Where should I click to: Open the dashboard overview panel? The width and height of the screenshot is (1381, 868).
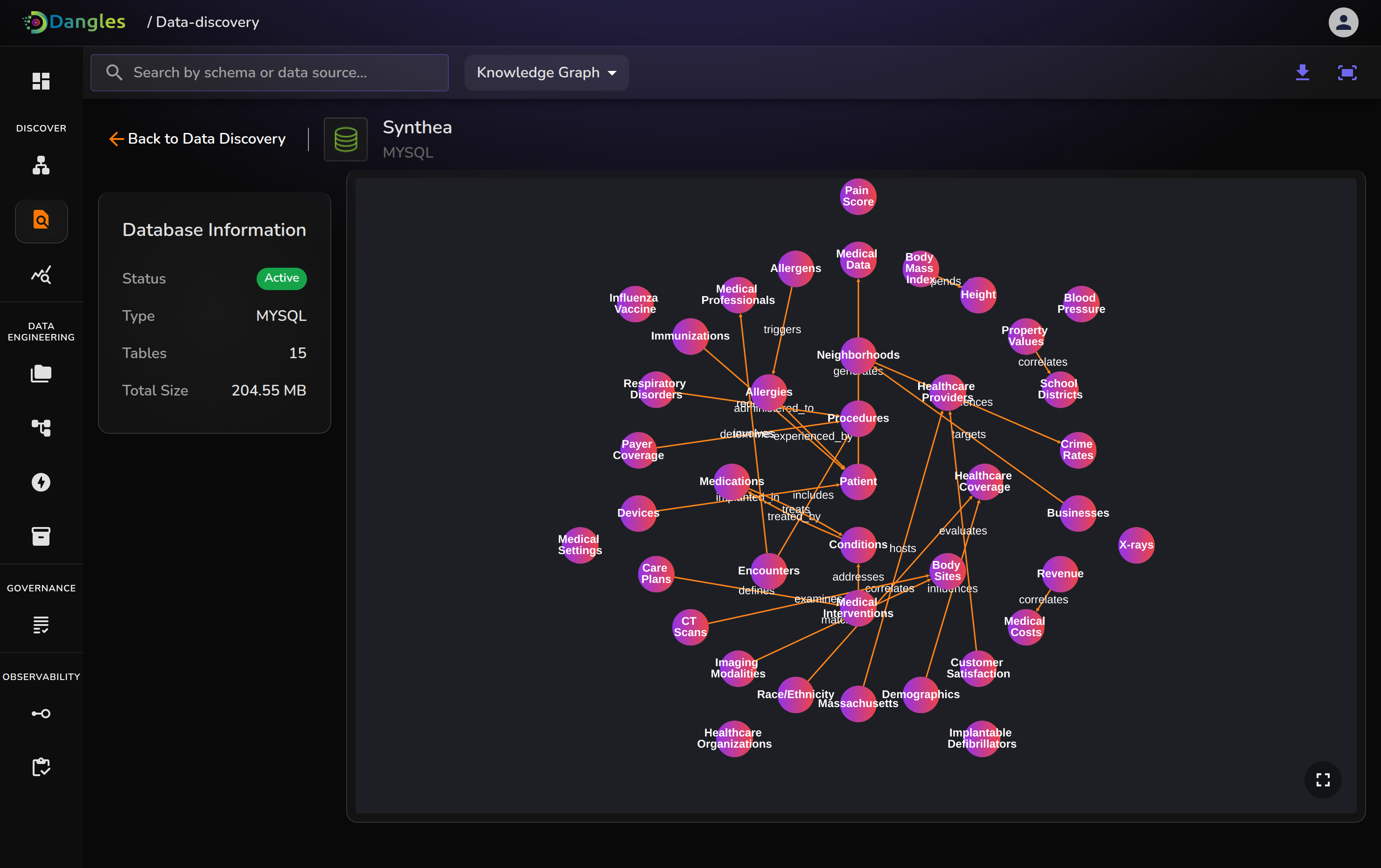[x=41, y=81]
